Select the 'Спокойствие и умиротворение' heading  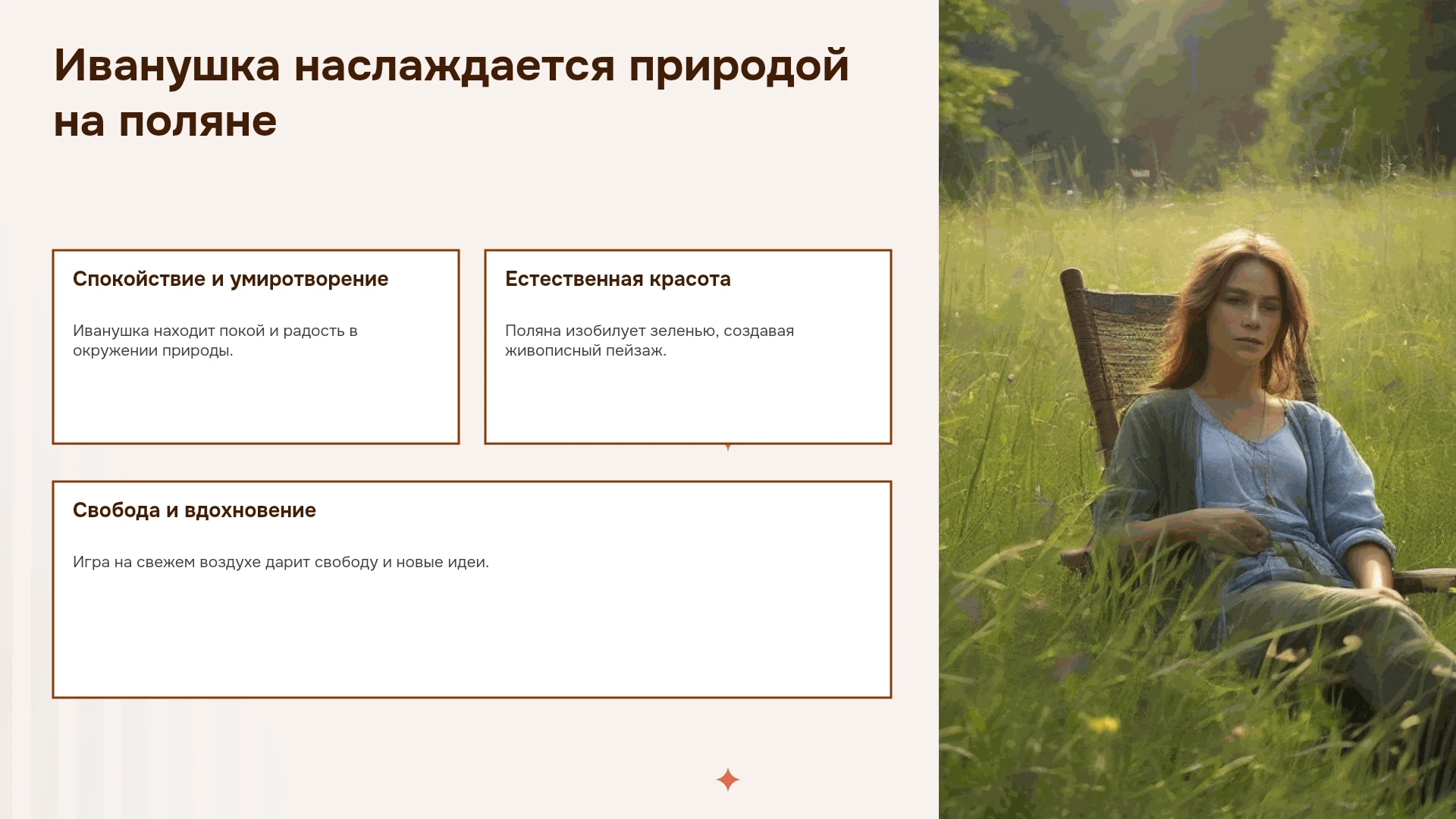[231, 279]
